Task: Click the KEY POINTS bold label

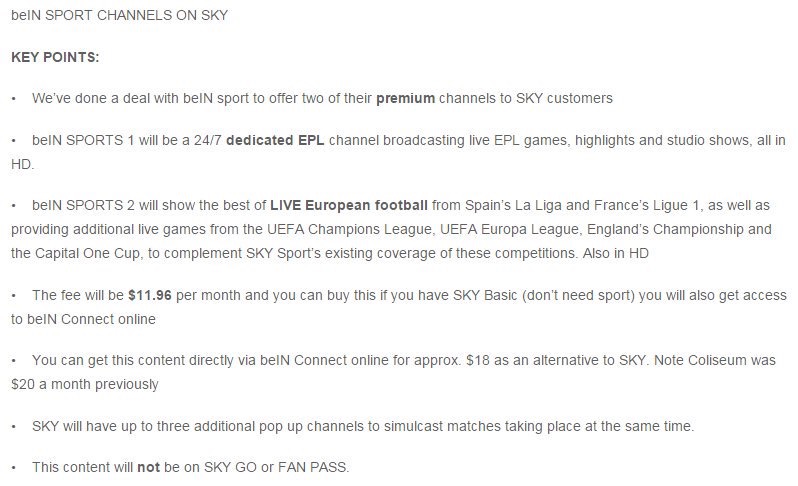Action: (55, 57)
